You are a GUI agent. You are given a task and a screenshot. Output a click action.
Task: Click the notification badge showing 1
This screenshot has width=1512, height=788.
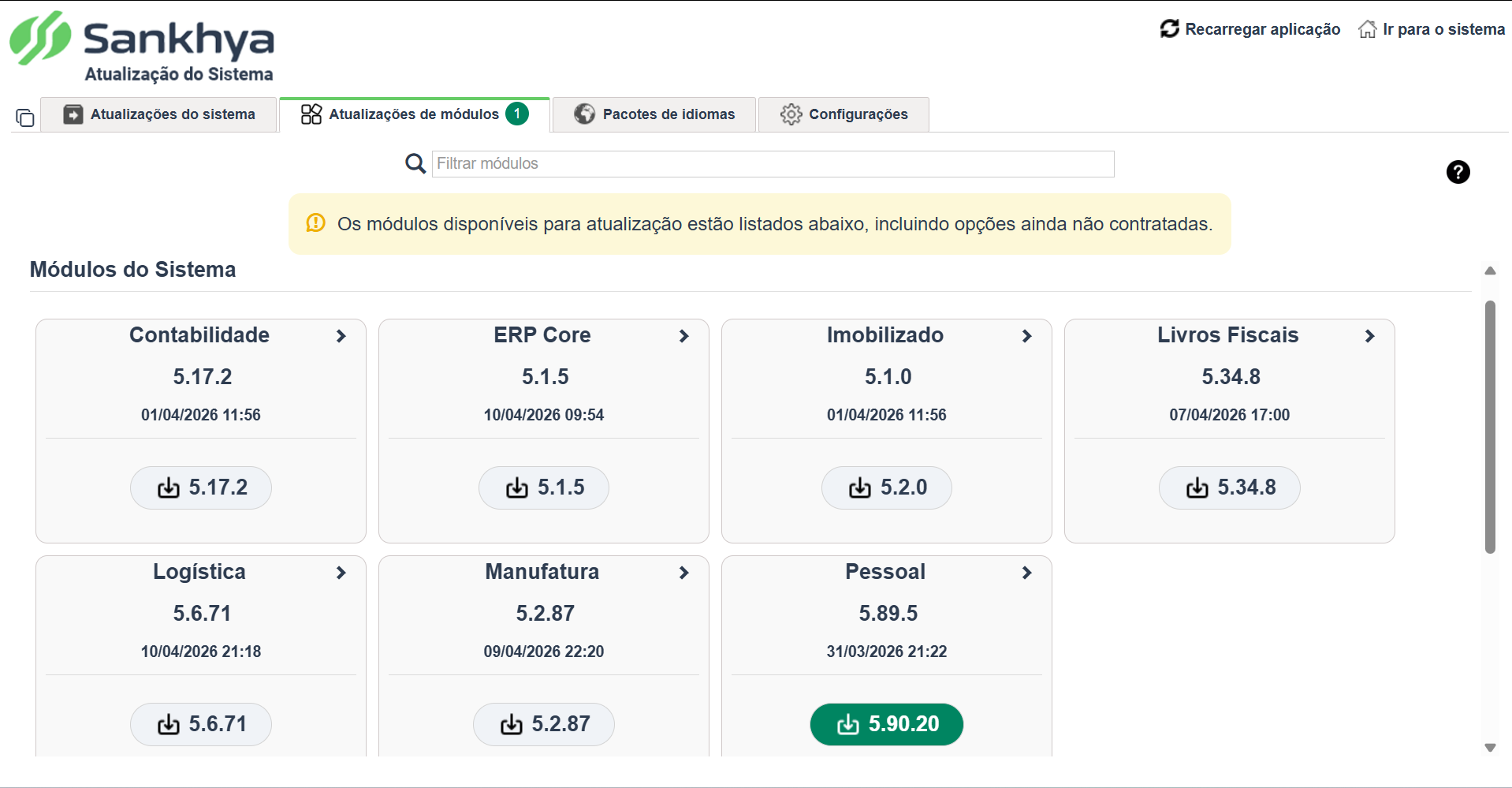(x=517, y=114)
